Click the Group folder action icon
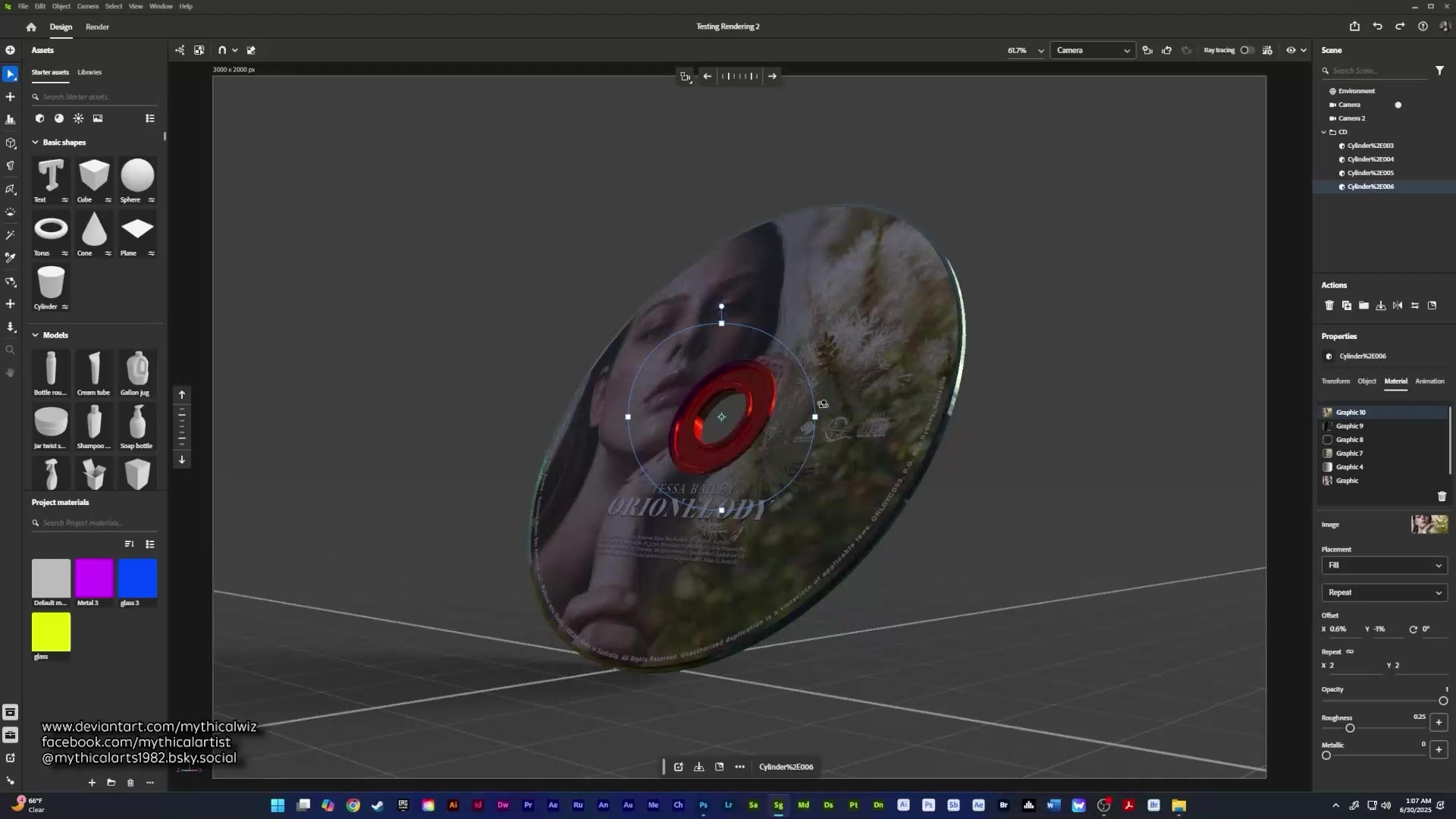The image size is (1456, 819). pyautogui.click(x=1363, y=306)
